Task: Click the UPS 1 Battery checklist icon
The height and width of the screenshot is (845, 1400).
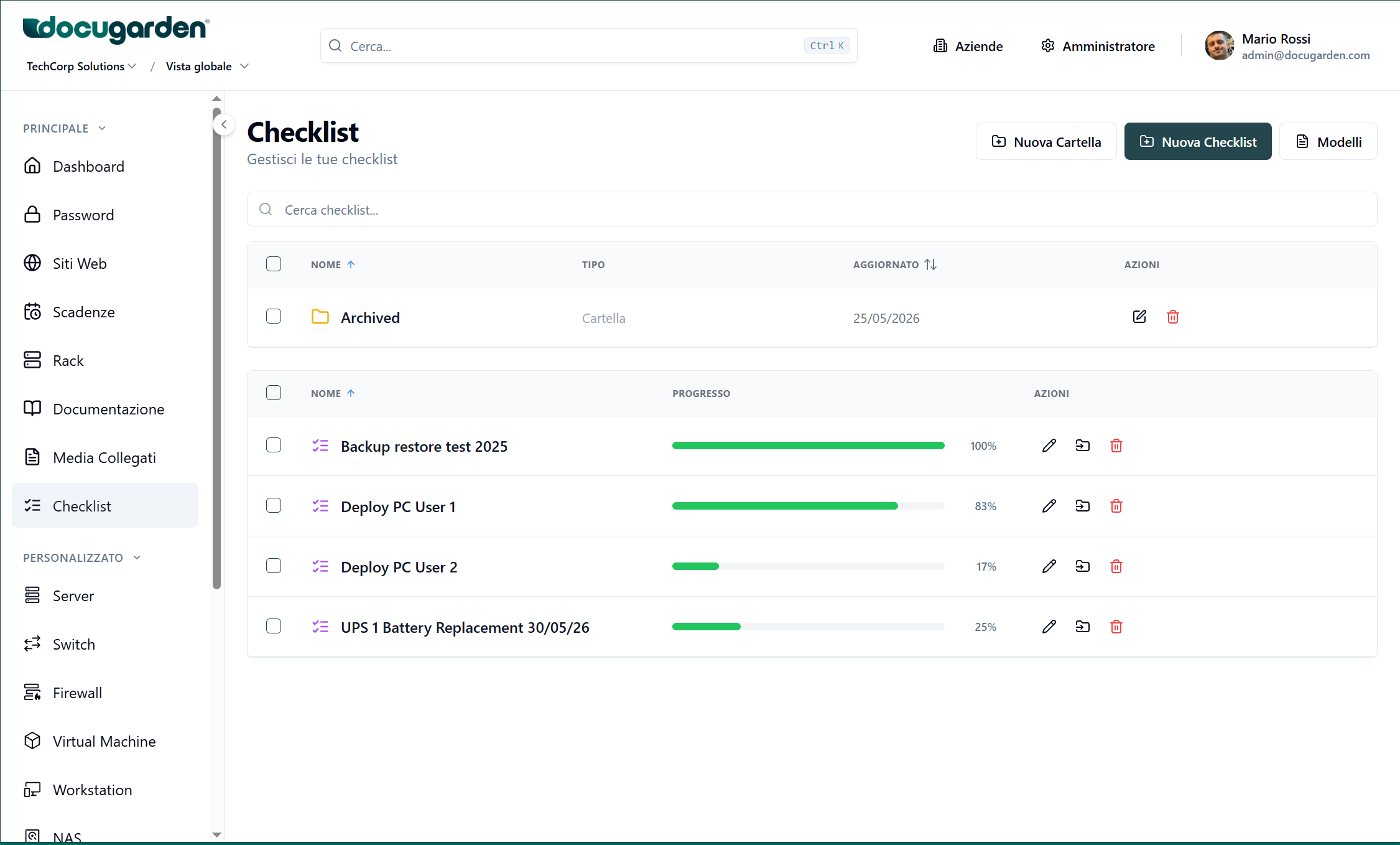Action: (320, 627)
